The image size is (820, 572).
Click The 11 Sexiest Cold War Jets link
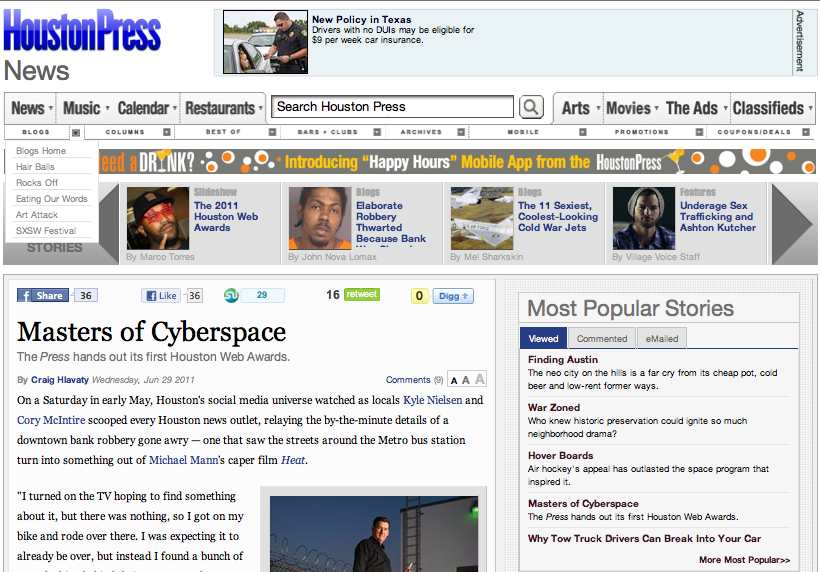point(557,216)
